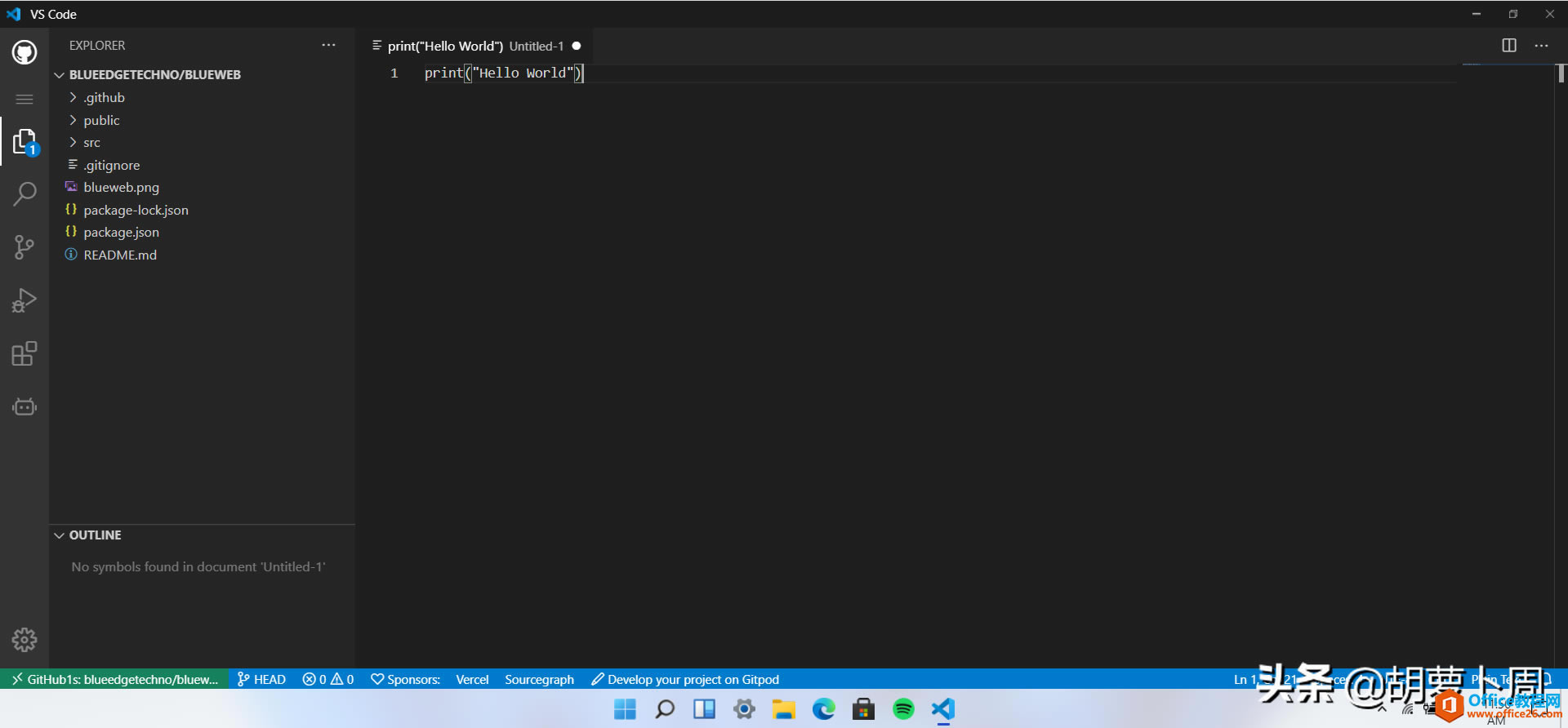The width and height of the screenshot is (1568, 728).
Task: Open the Source Control branch icon
Action: [24, 247]
